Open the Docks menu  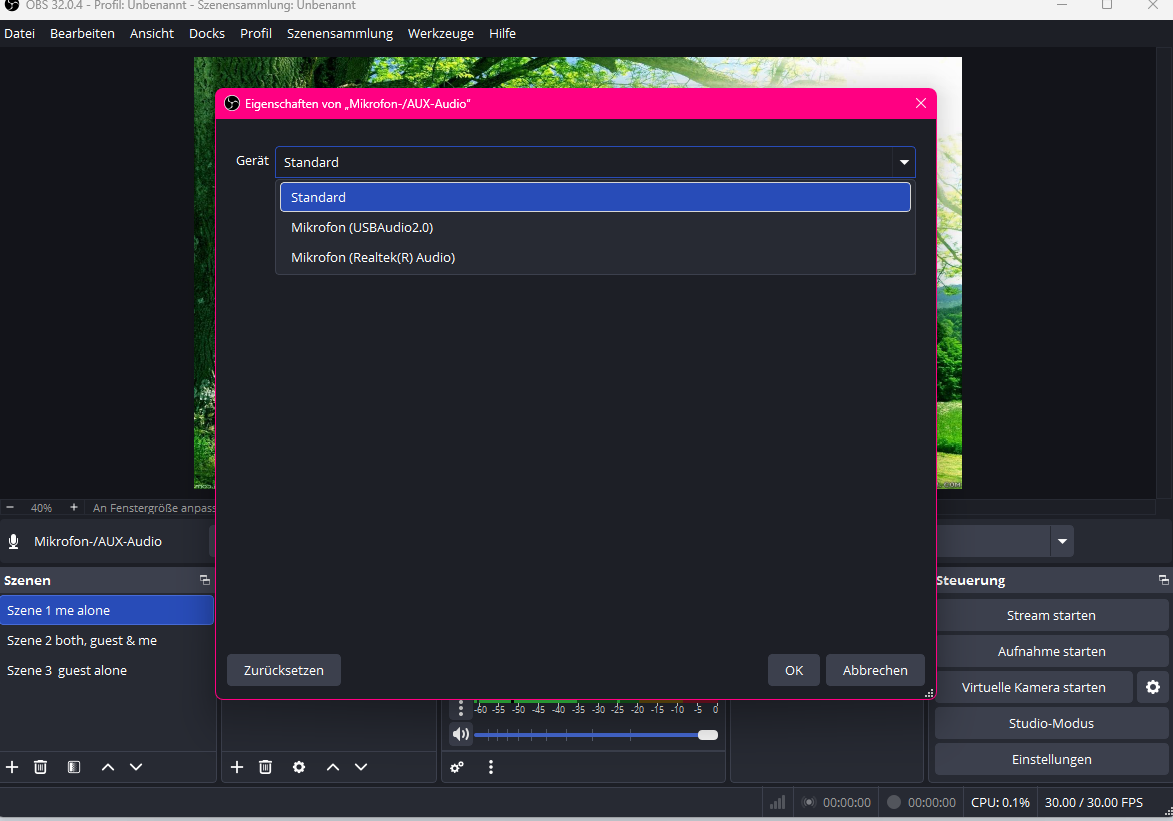click(x=207, y=34)
